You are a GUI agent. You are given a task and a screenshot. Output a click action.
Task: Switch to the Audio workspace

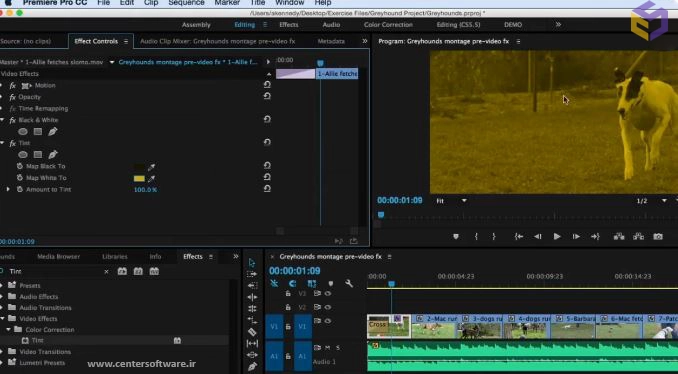[331, 25]
